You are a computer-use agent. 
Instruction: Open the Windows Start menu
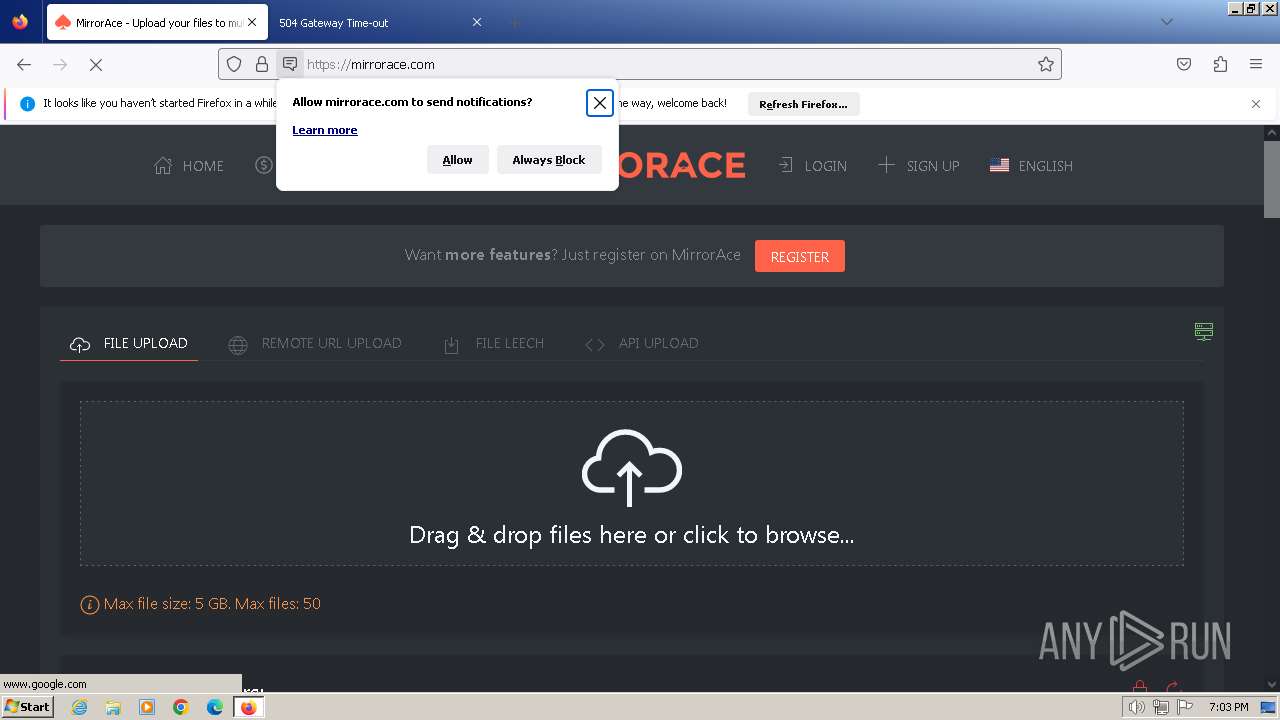click(x=27, y=707)
